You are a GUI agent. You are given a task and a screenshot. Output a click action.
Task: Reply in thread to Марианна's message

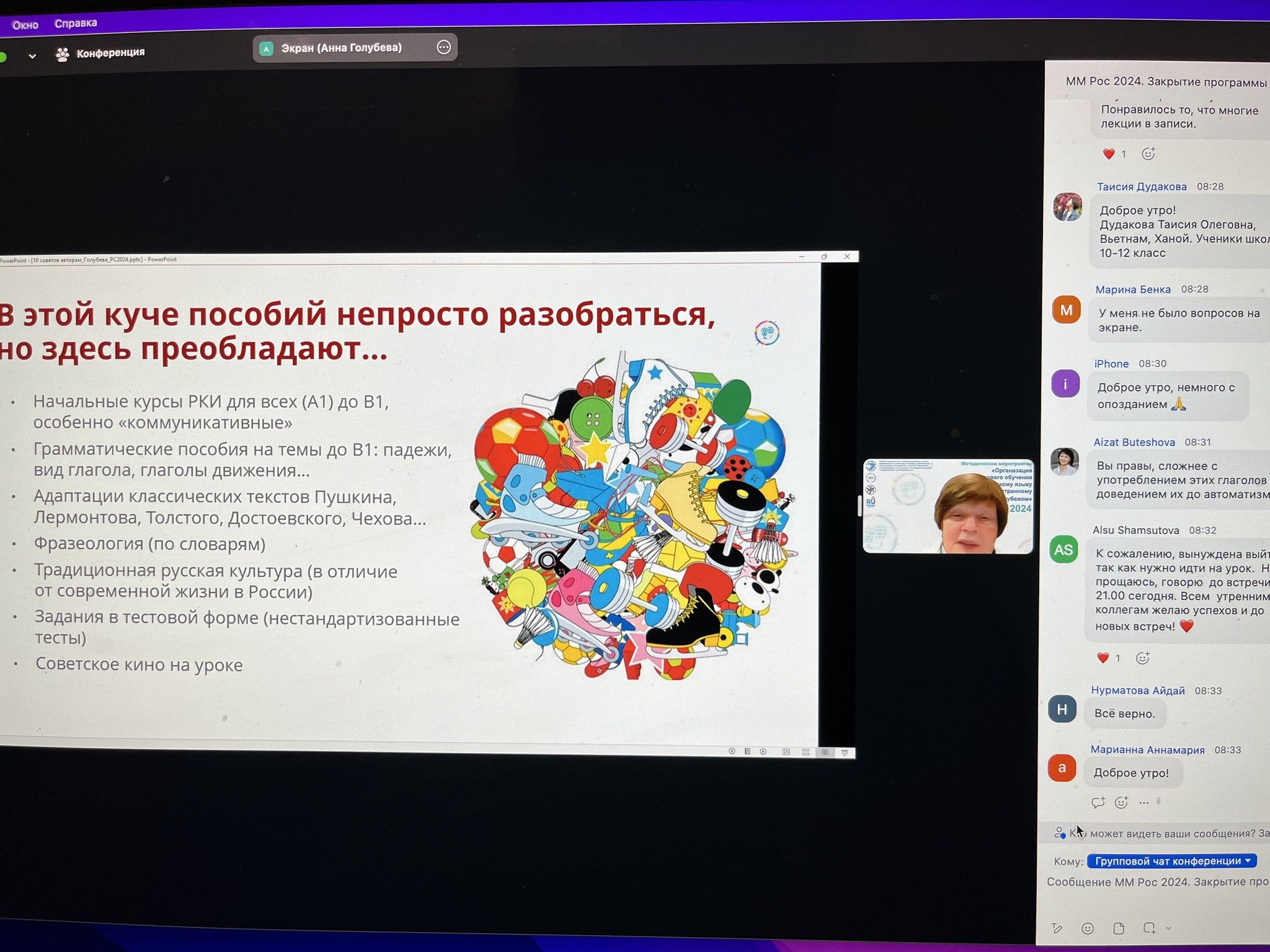1098,803
